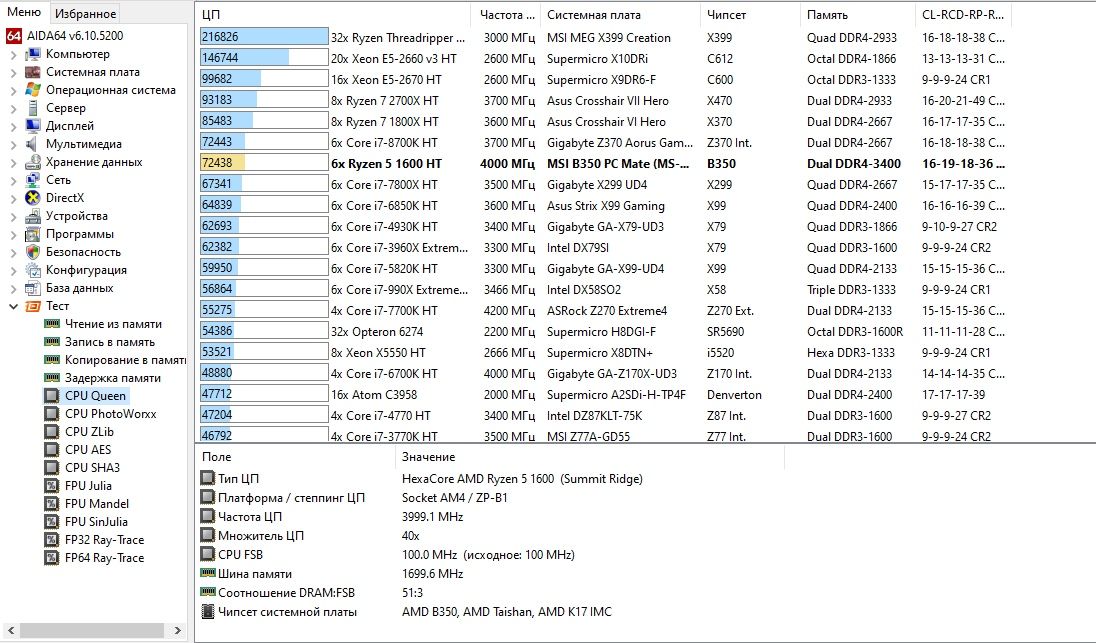Select the CPU Queen benchmark
The height and width of the screenshot is (643, 1096).
[x=95, y=396]
